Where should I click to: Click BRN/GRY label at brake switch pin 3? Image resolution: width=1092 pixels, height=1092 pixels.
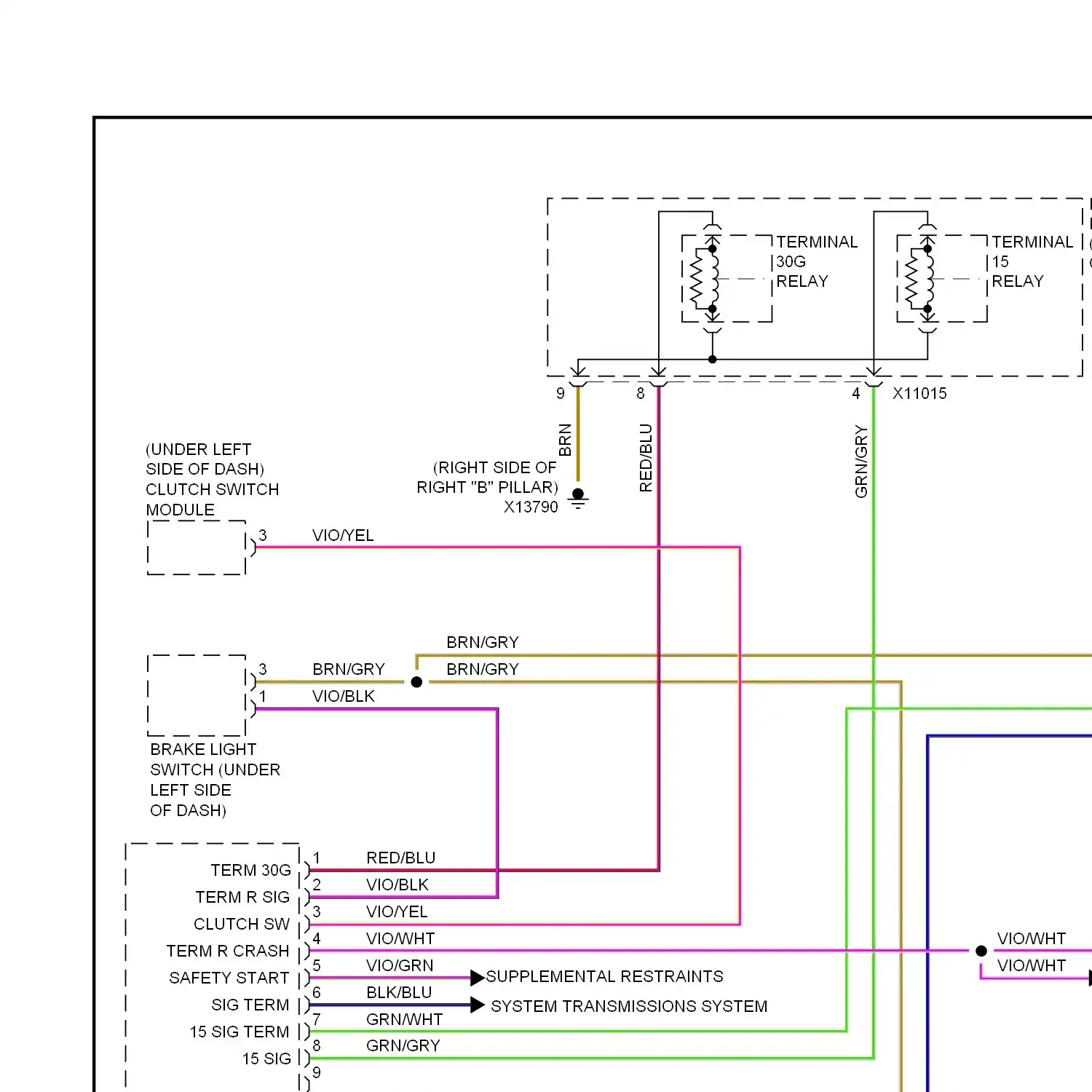point(349,669)
